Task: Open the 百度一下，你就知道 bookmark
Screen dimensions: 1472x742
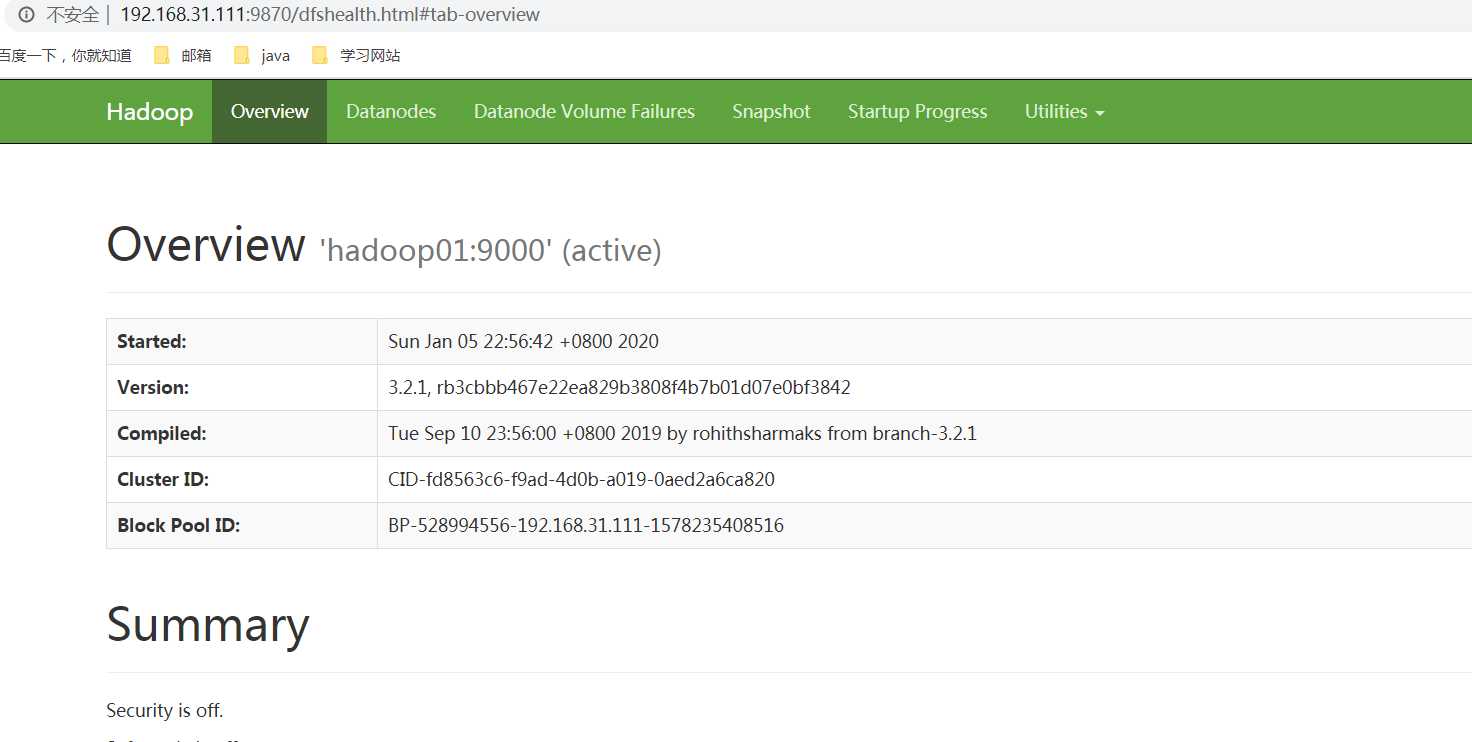Action: pyautogui.click(x=66, y=56)
